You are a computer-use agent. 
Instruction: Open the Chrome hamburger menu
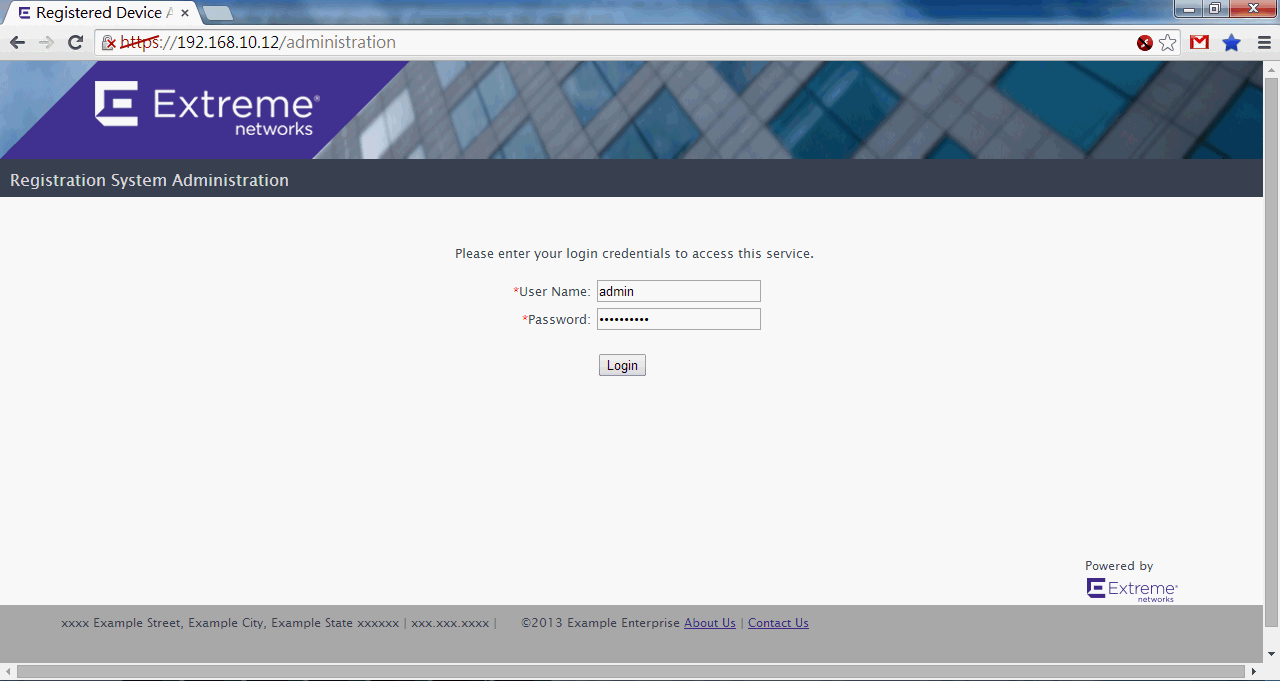tap(1264, 43)
